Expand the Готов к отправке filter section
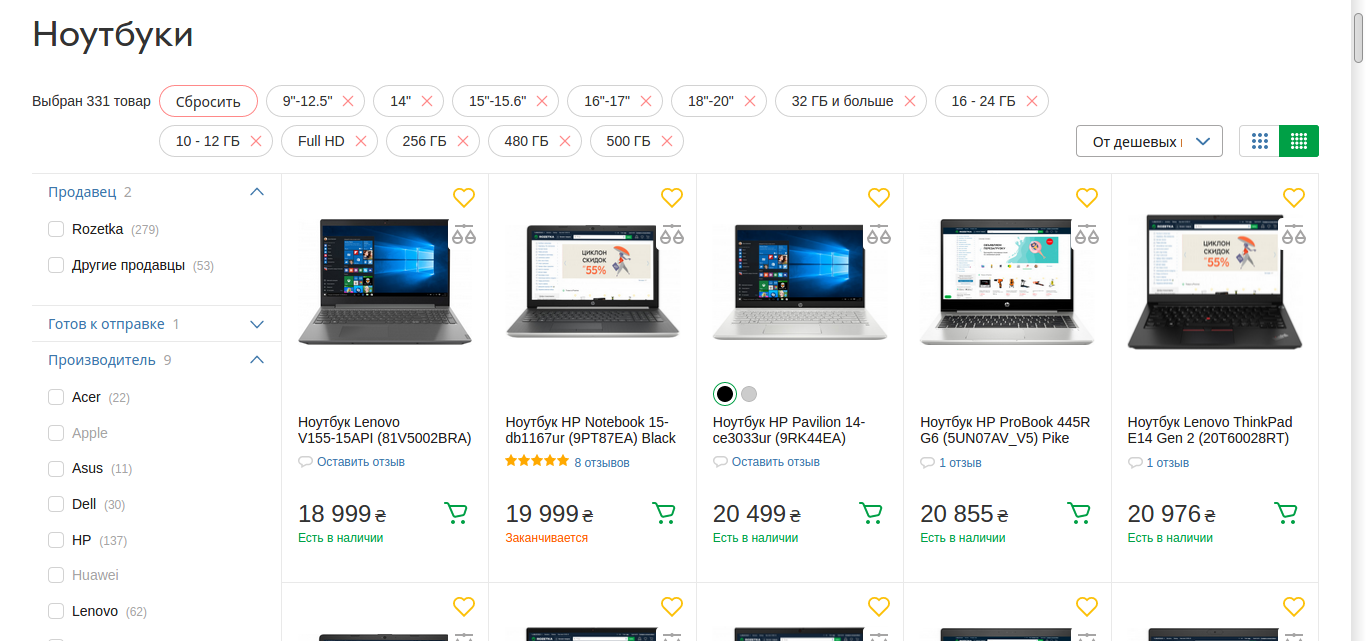1366x641 pixels. pyautogui.click(x=257, y=324)
